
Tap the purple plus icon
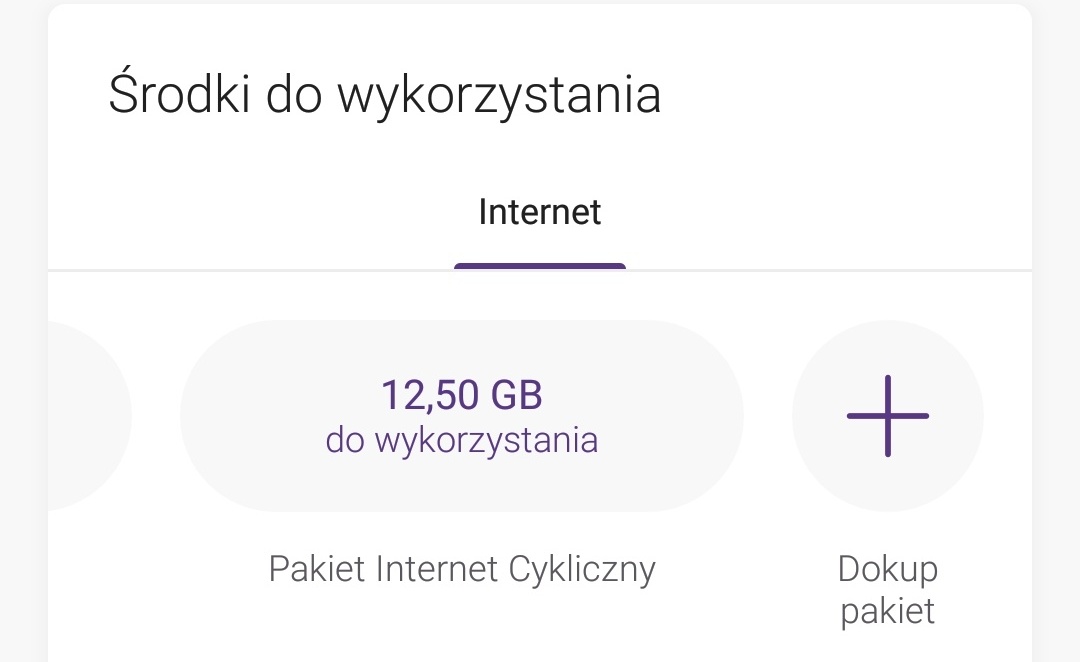(x=888, y=416)
